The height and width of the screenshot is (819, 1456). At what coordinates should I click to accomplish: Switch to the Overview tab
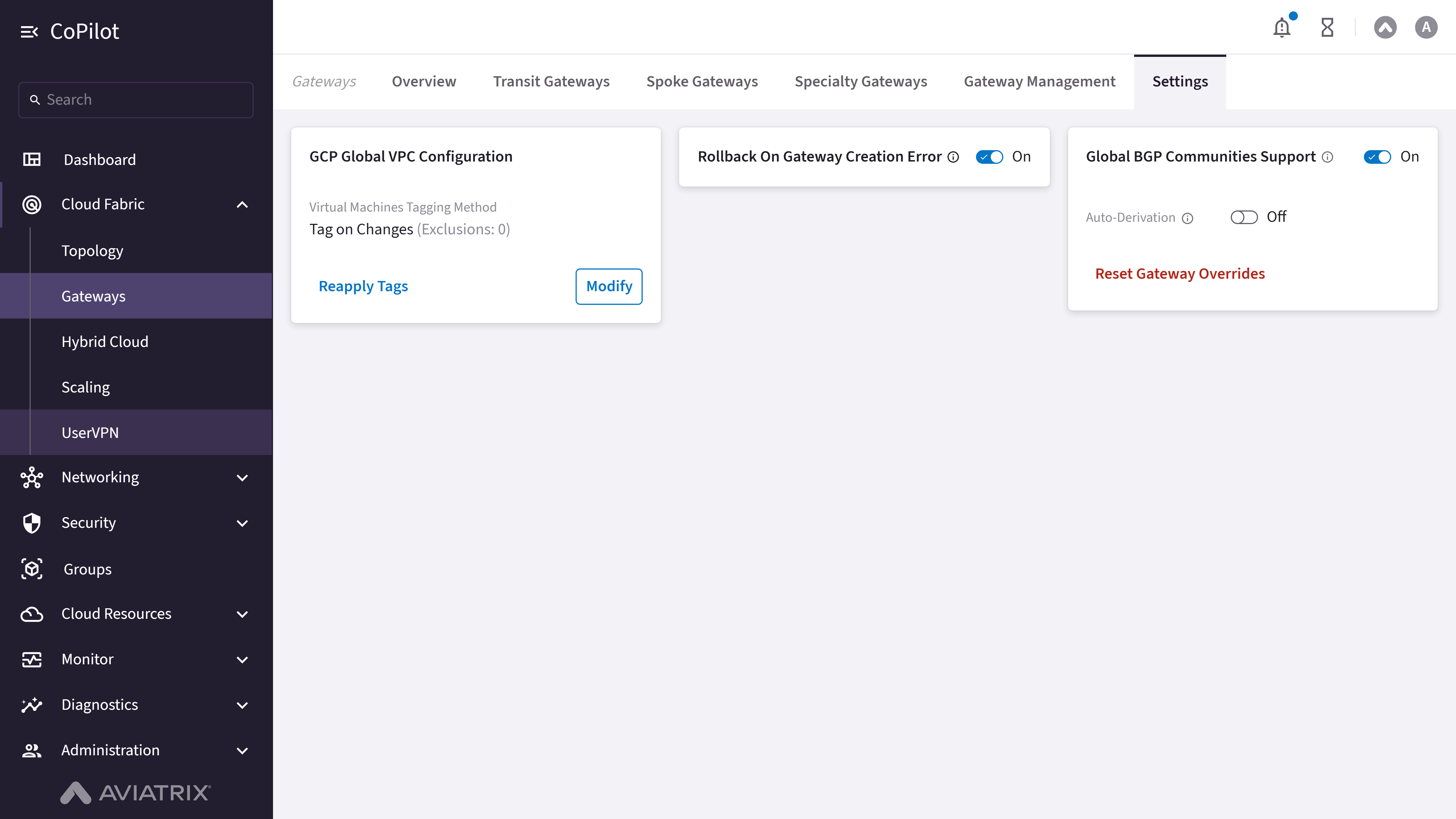pos(424,81)
